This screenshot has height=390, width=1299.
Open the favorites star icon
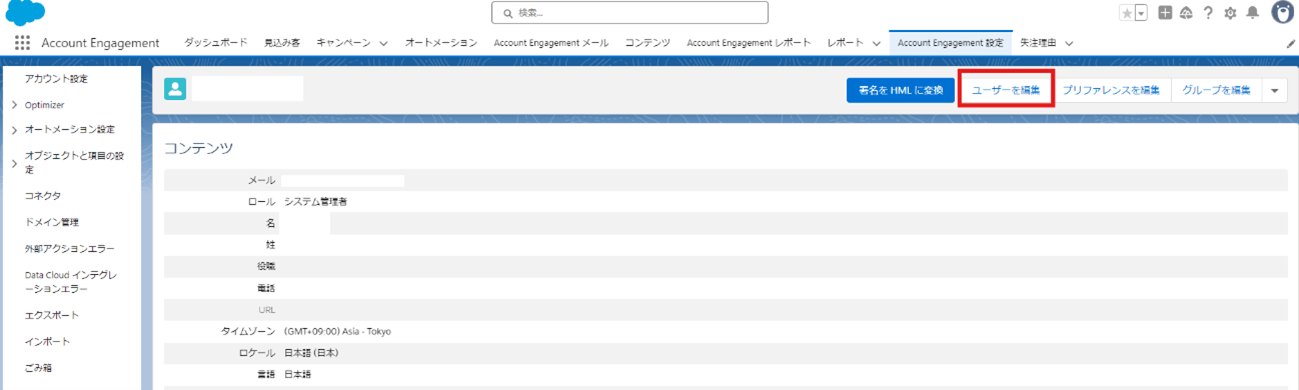click(1127, 13)
